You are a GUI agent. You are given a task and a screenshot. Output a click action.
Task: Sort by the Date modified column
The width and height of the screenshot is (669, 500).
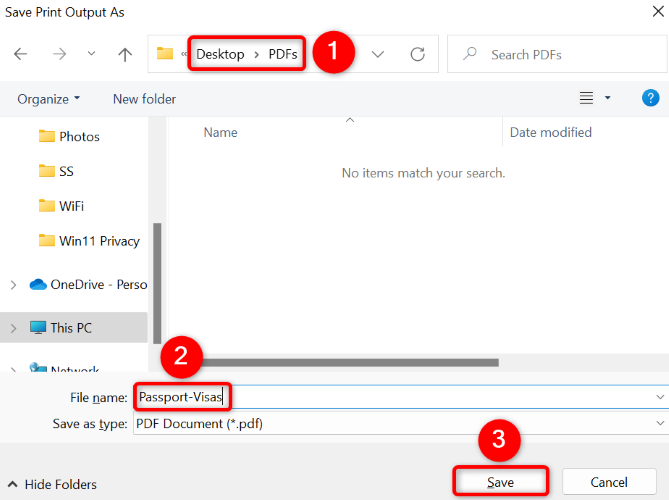point(550,132)
